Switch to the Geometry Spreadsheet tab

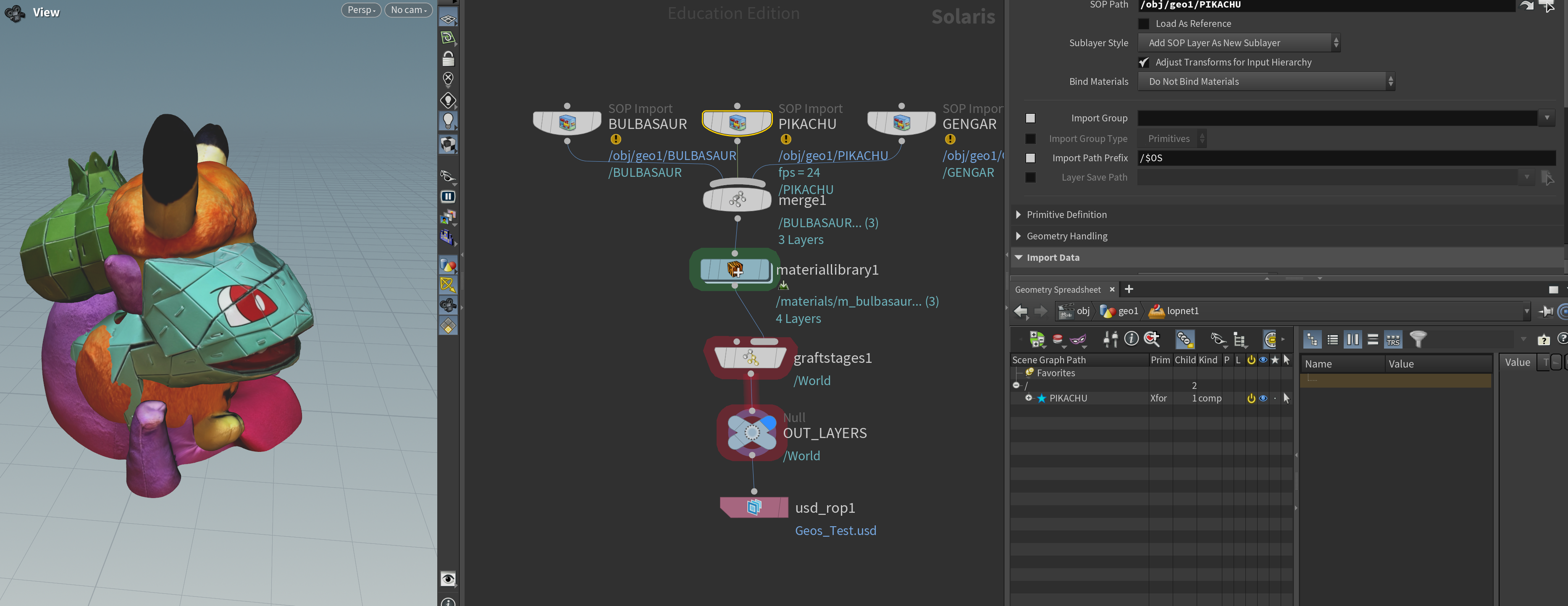[x=1057, y=290]
